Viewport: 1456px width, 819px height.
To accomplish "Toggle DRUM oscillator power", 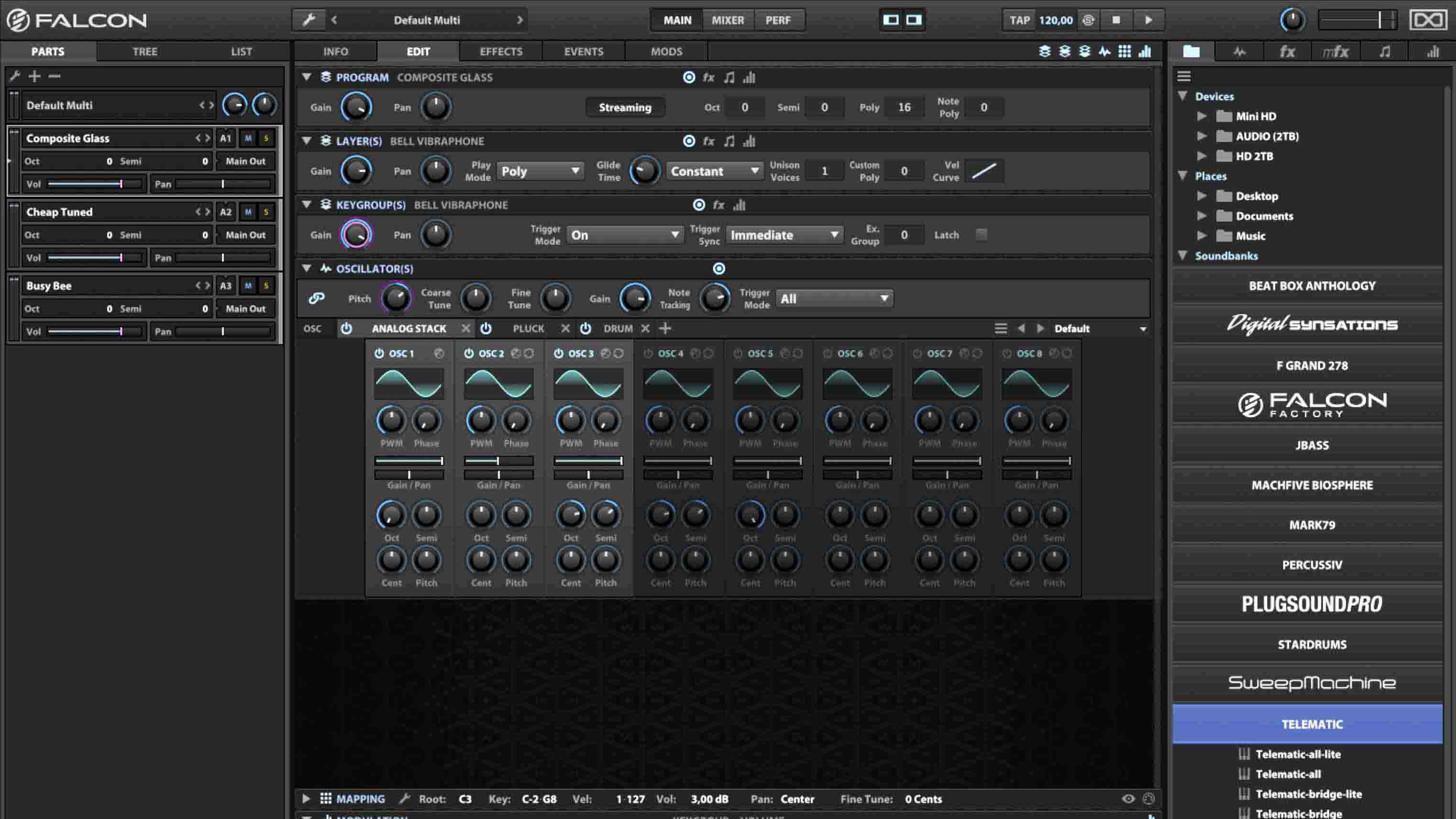I will (x=585, y=328).
